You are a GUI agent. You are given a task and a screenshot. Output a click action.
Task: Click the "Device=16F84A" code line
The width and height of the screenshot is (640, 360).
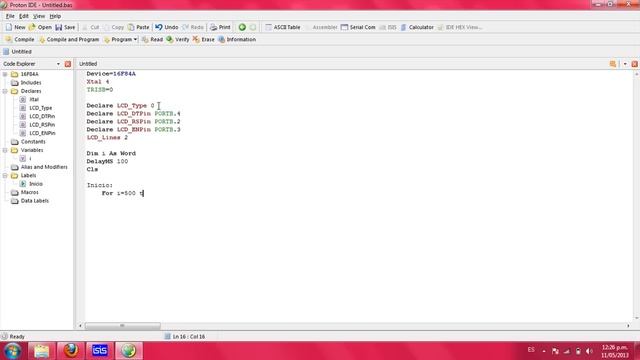click(111, 74)
